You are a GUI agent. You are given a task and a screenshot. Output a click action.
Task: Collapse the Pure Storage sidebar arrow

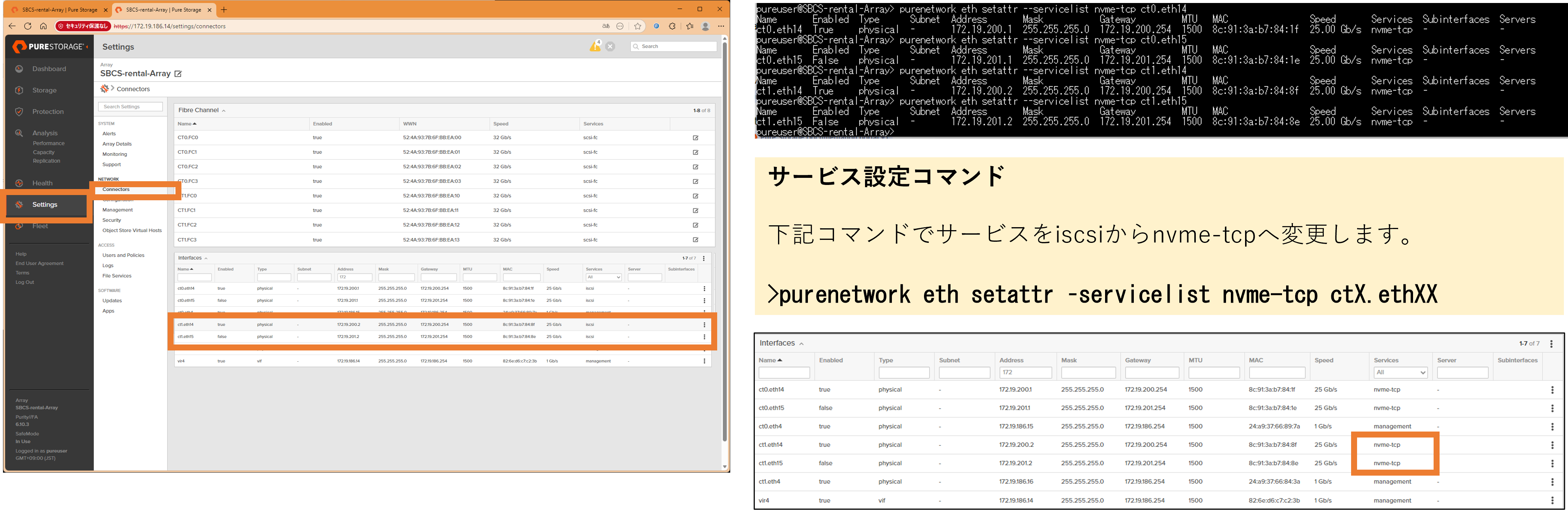click(87, 47)
